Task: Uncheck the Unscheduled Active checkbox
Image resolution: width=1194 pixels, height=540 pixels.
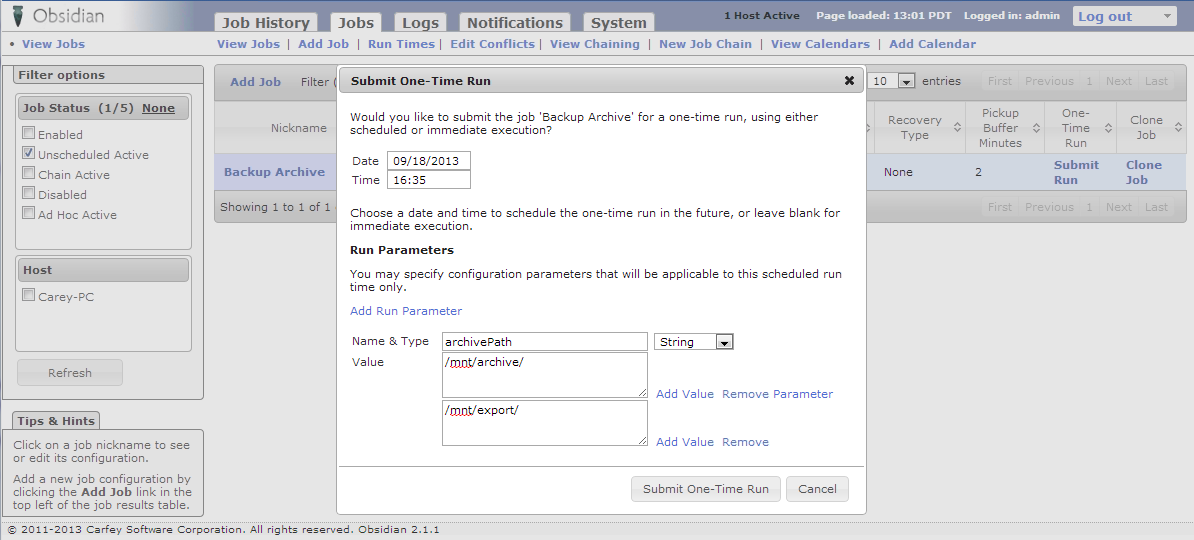Action: [29, 154]
